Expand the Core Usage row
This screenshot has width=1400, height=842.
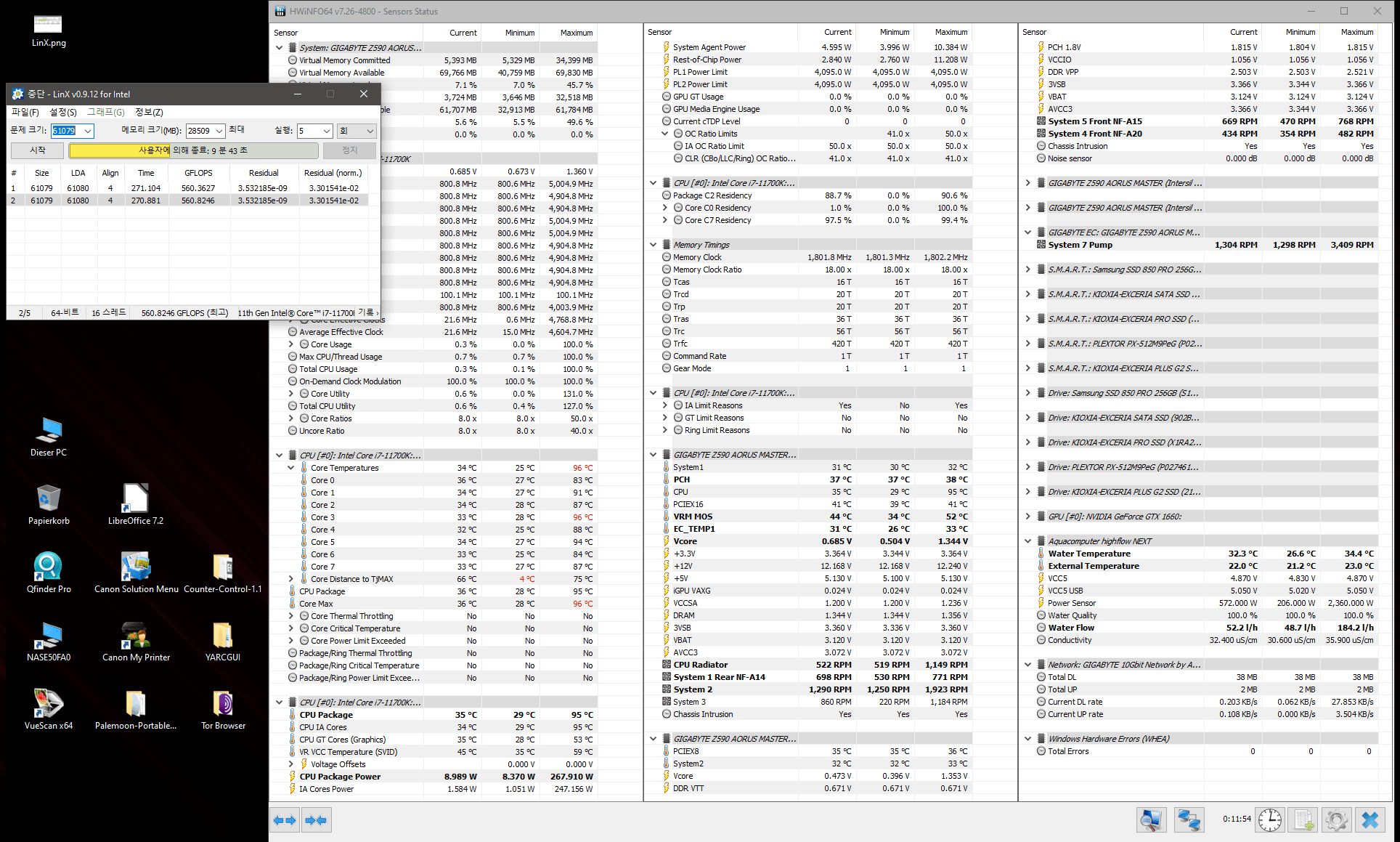(291, 344)
